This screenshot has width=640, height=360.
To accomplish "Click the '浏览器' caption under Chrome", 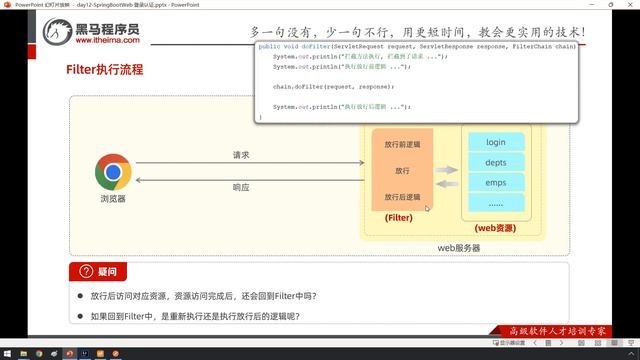I will (x=113, y=199).
